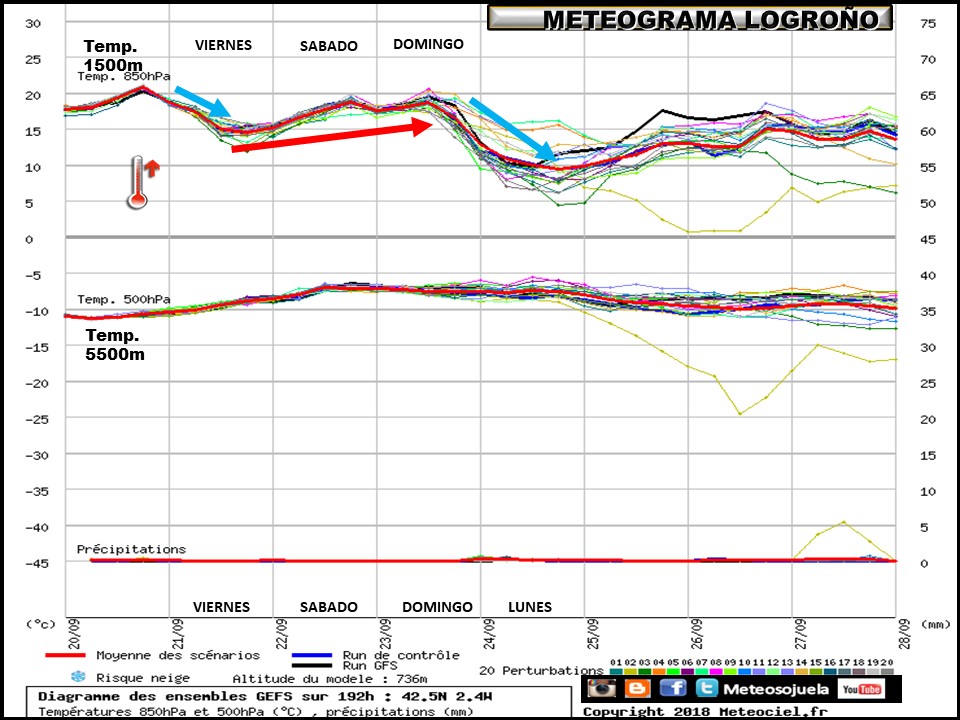Image resolution: width=960 pixels, height=720 pixels.
Task: Click the 26/09 date axis label
Action: pos(697,634)
